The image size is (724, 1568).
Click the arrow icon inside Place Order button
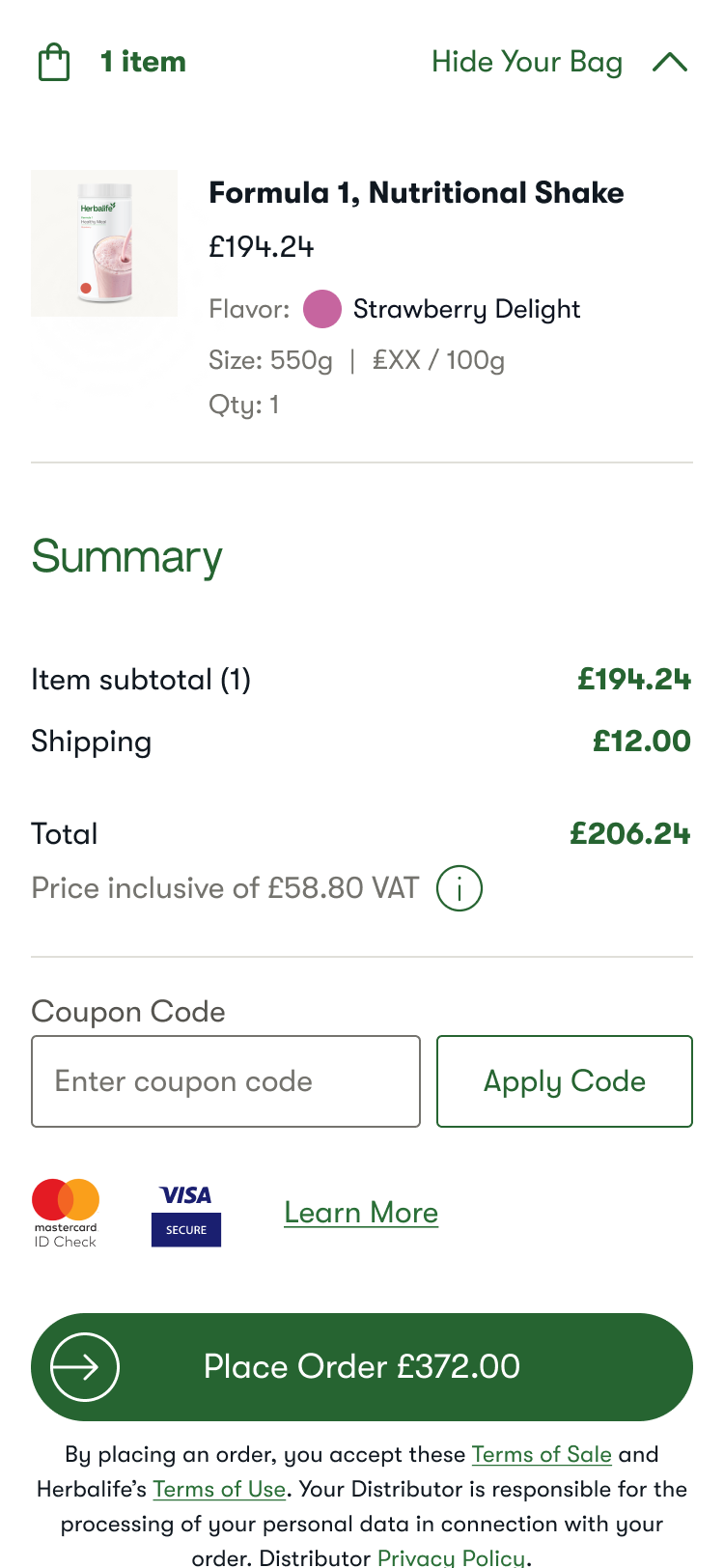point(80,1366)
